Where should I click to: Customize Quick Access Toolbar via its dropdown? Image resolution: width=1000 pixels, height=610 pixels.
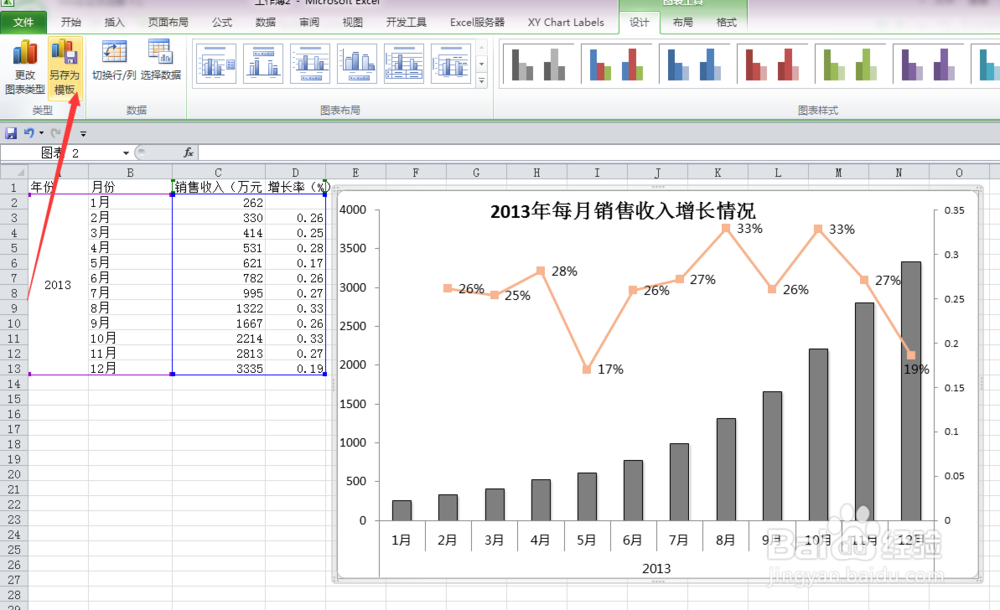tap(83, 133)
